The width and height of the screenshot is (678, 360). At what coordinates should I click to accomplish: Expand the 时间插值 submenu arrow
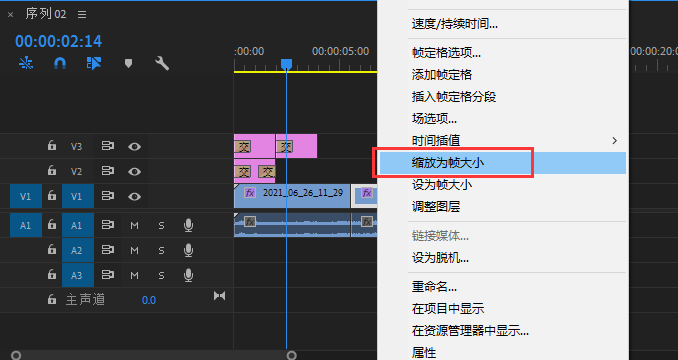pos(614,140)
